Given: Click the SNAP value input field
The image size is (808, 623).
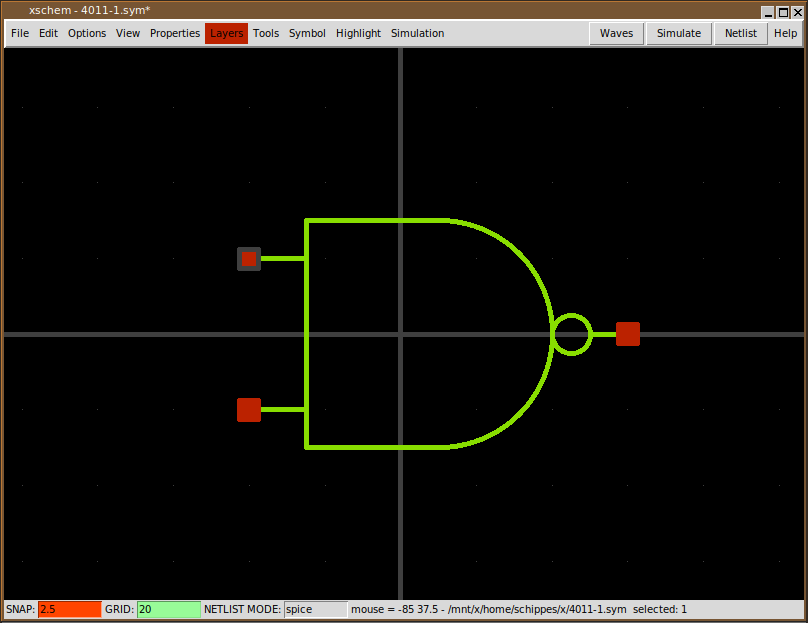Looking at the screenshot, I should click(x=70, y=609).
